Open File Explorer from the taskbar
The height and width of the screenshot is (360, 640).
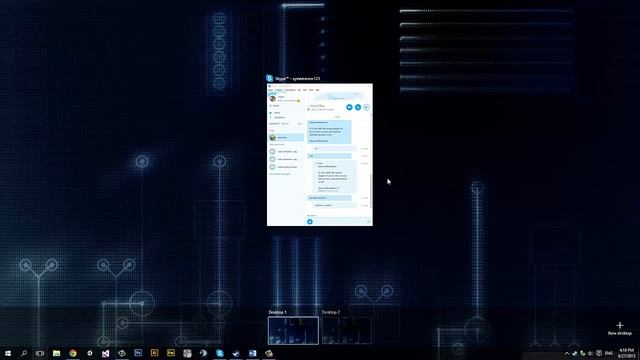56,353
